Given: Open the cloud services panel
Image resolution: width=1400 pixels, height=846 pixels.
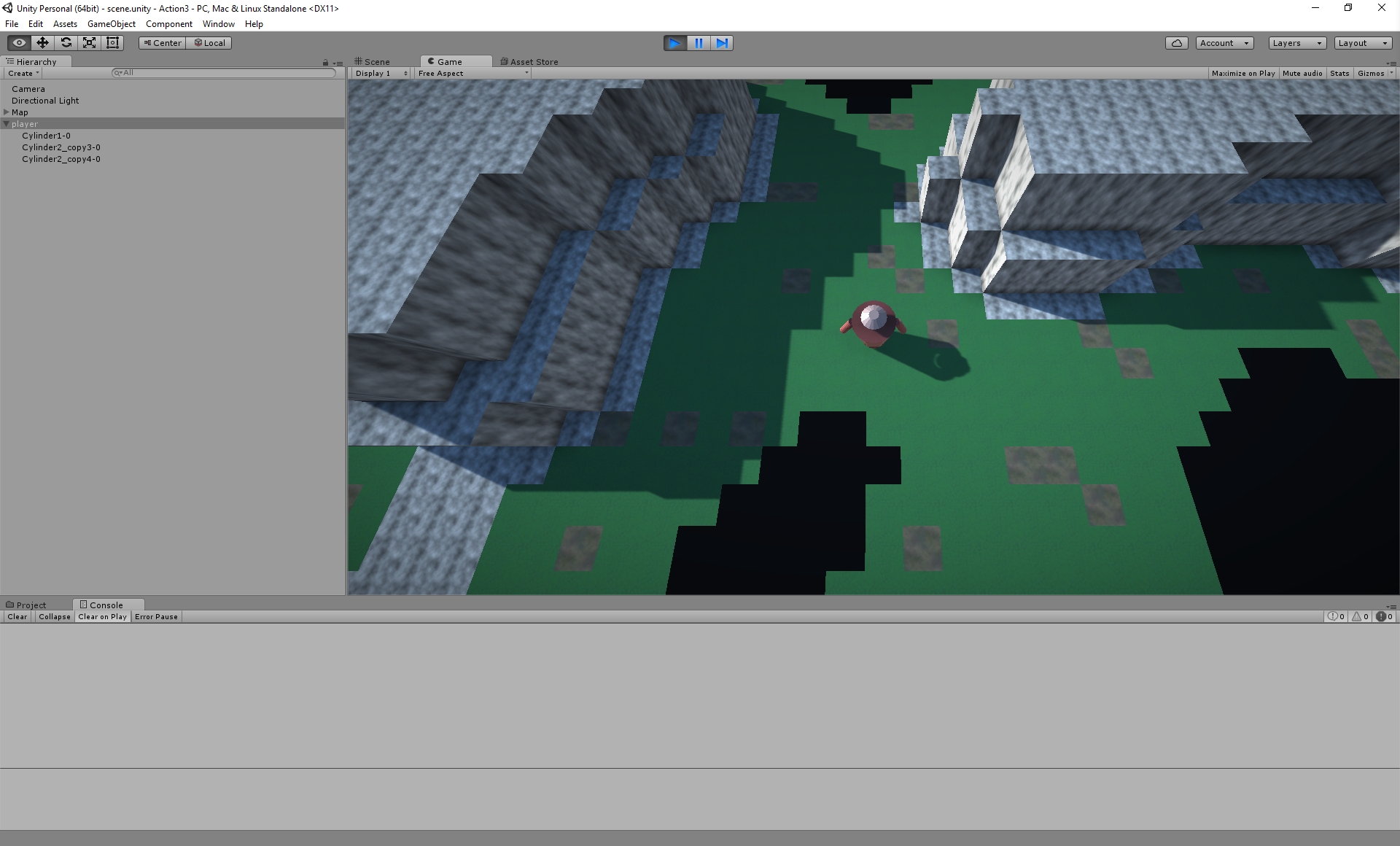Looking at the screenshot, I should tap(1176, 43).
